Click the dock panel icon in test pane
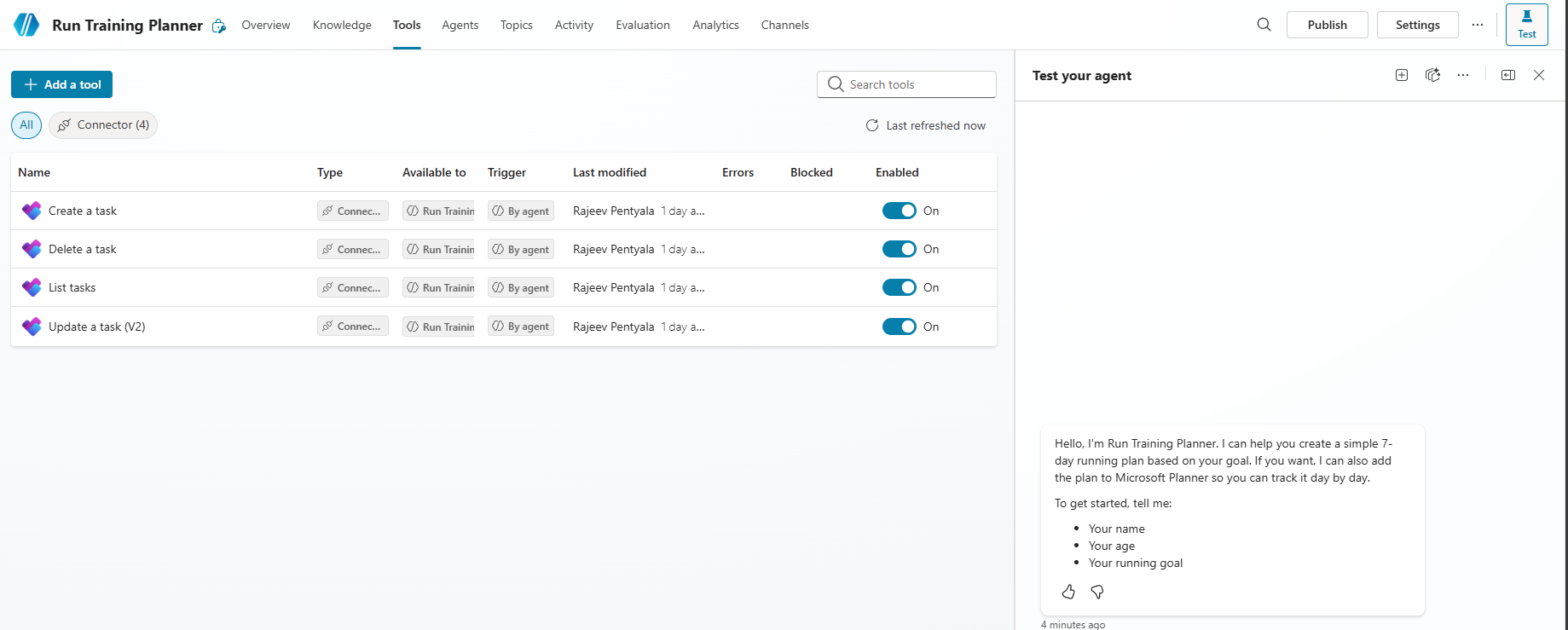Viewport: 1568px width, 630px height. tap(1508, 75)
